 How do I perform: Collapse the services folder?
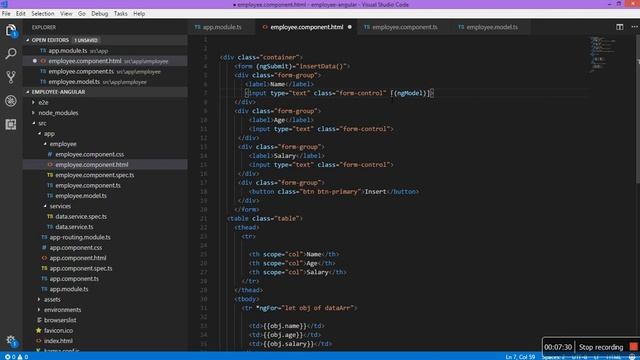click(x=45, y=206)
